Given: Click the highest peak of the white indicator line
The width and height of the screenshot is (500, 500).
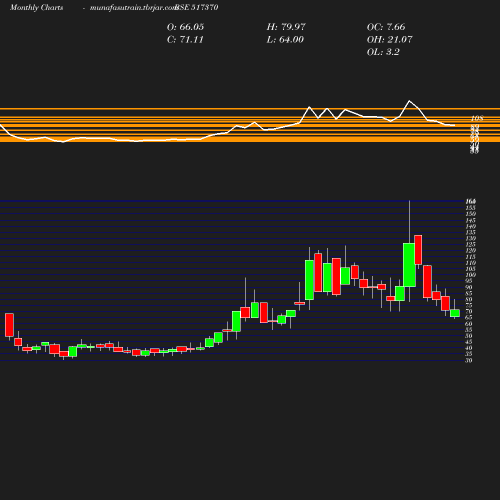Looking at the screenshot, I should pyautogui.click(x=410, y=101).
